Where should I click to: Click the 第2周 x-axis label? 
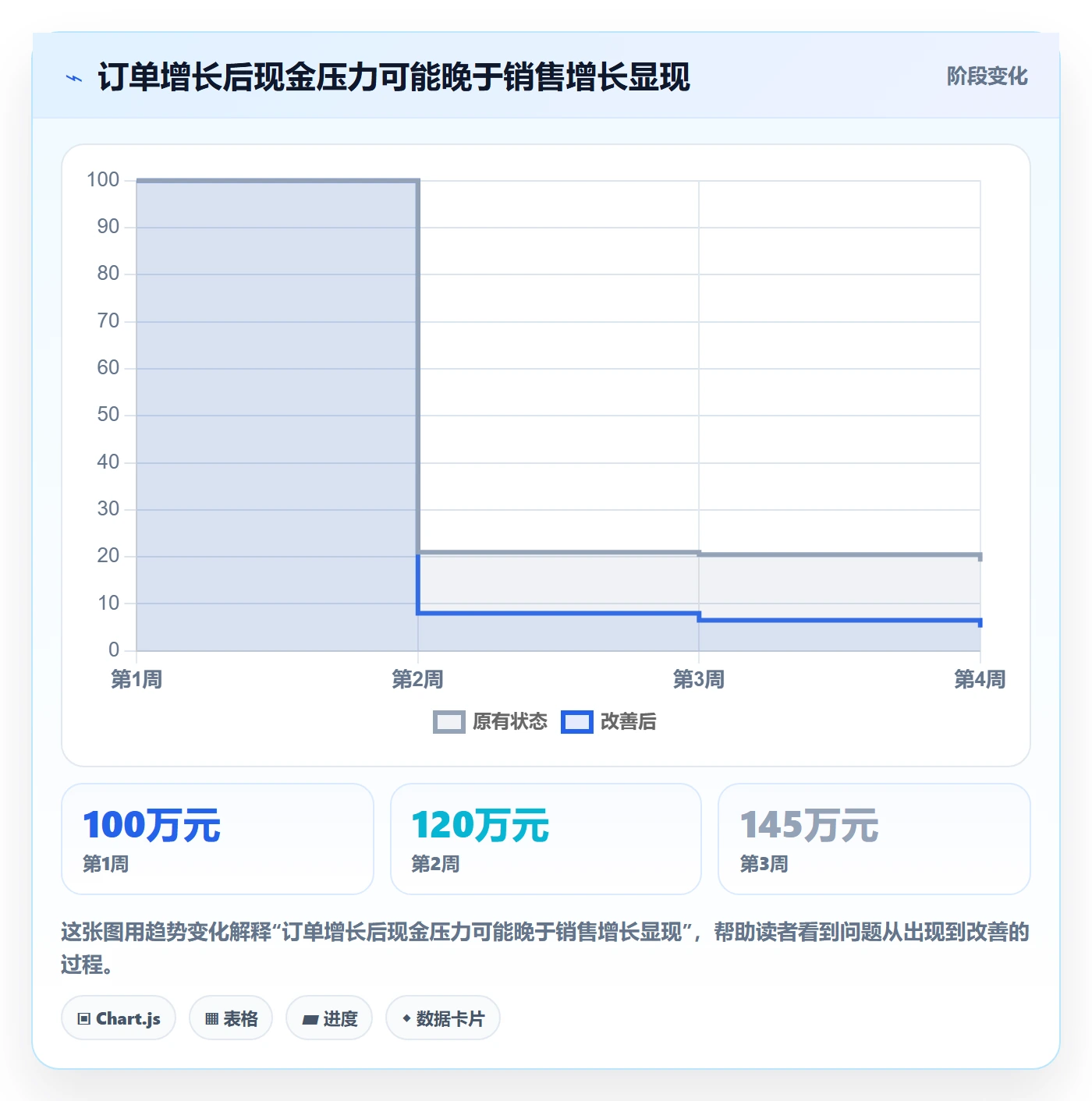[x=417, y=679]
